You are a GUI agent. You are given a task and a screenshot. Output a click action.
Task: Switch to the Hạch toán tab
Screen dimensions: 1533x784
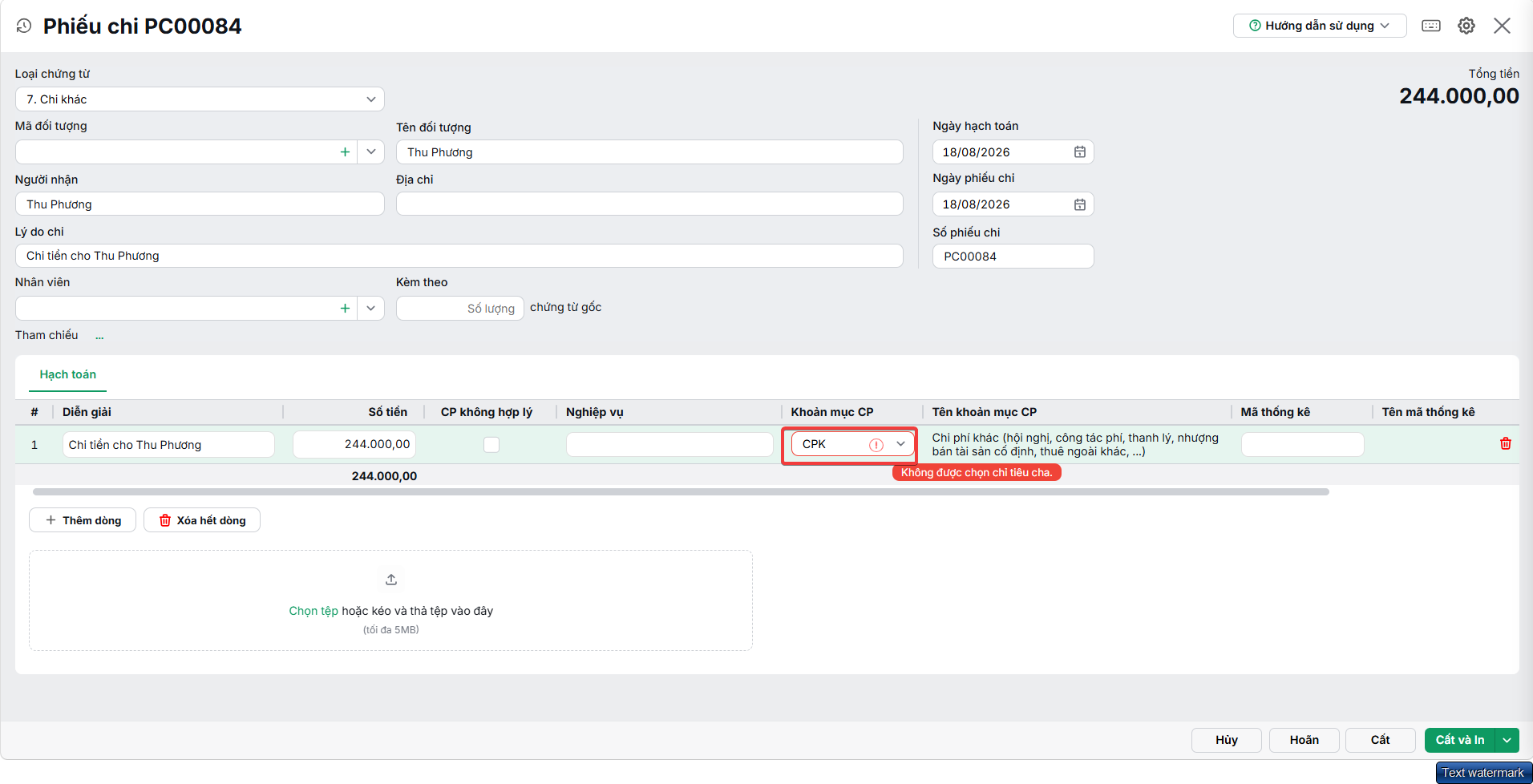[x=68, y=374]
